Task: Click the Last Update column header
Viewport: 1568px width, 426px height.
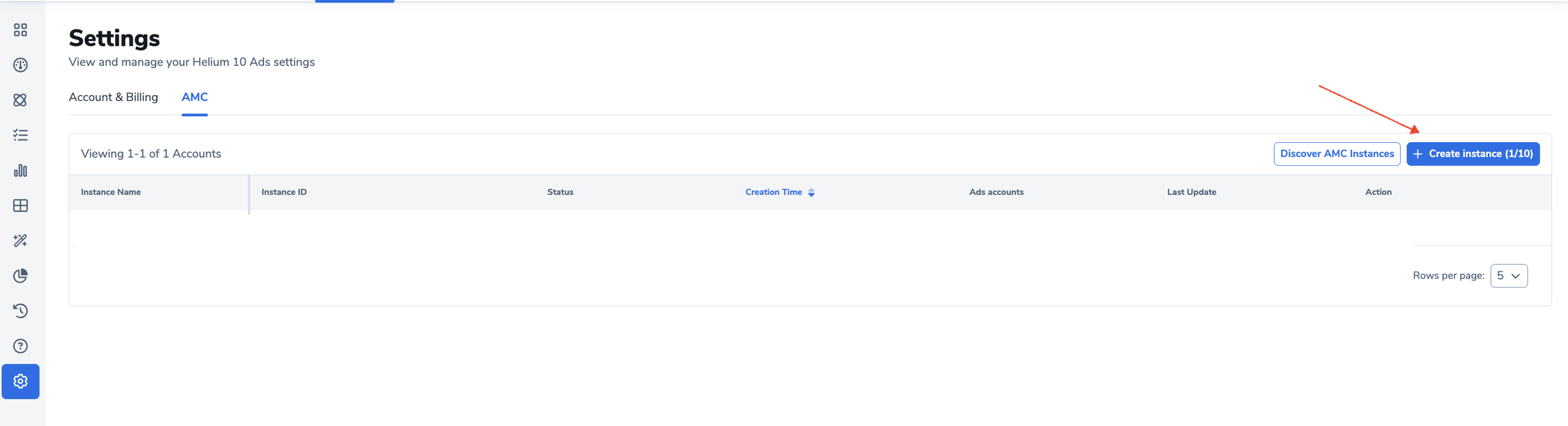Action: (1191, 192)
